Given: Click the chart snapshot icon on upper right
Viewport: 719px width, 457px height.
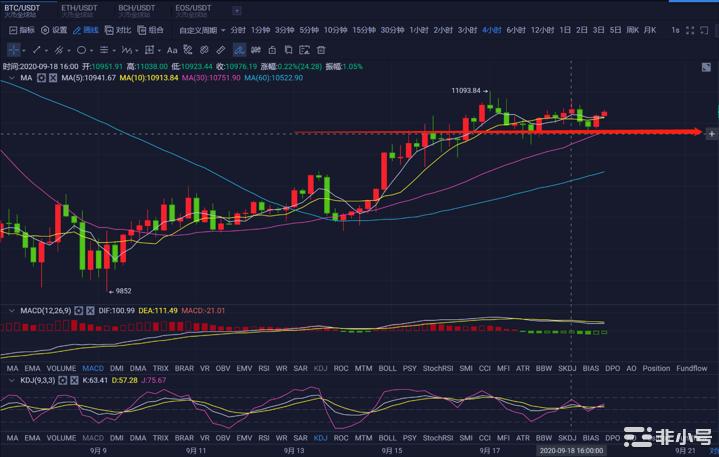Looking at the screenshot, I should click(706, 67).
